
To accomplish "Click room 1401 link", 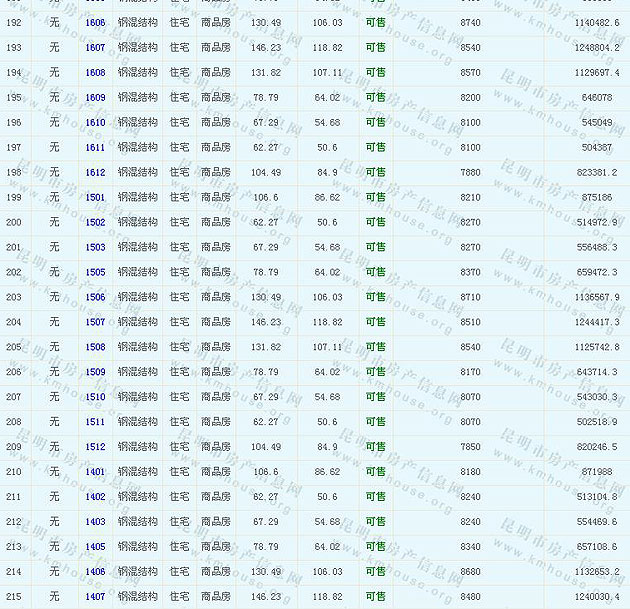I will (95, 472).
